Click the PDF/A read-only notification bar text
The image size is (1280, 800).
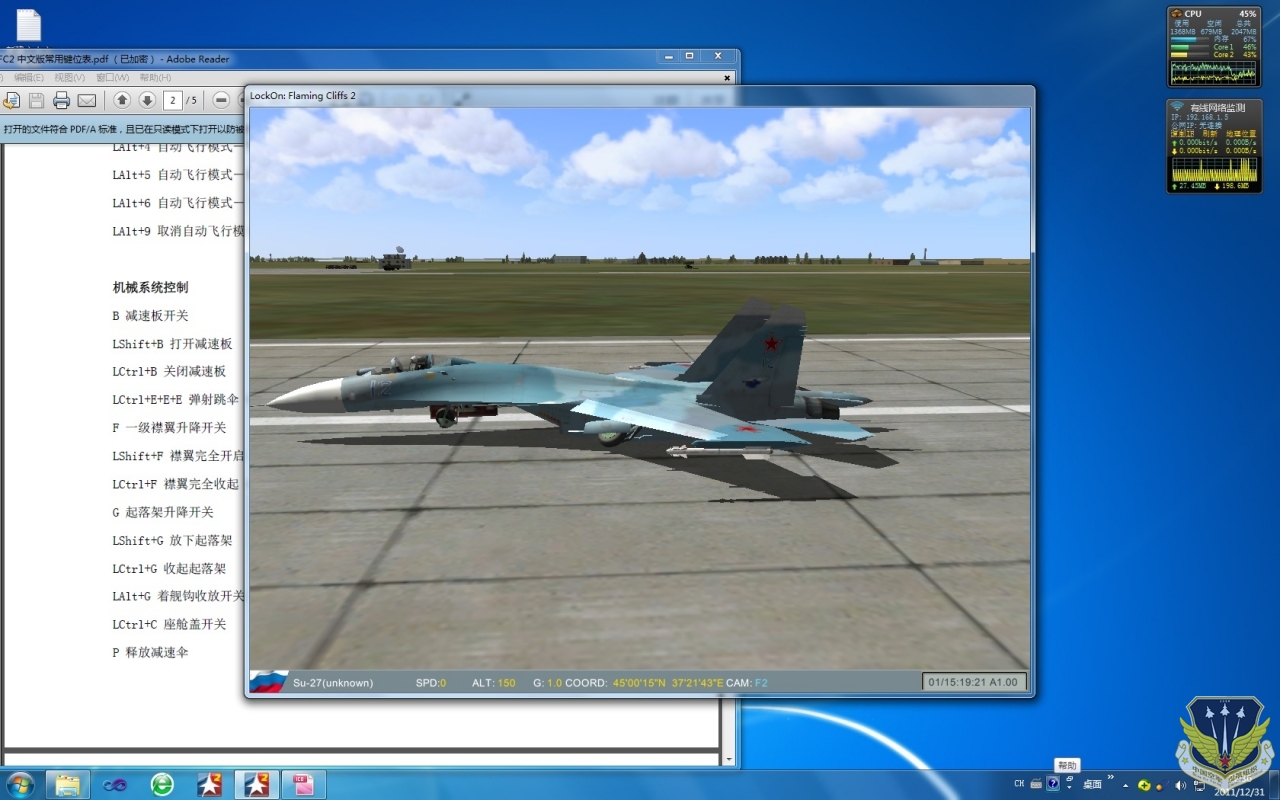123,129
